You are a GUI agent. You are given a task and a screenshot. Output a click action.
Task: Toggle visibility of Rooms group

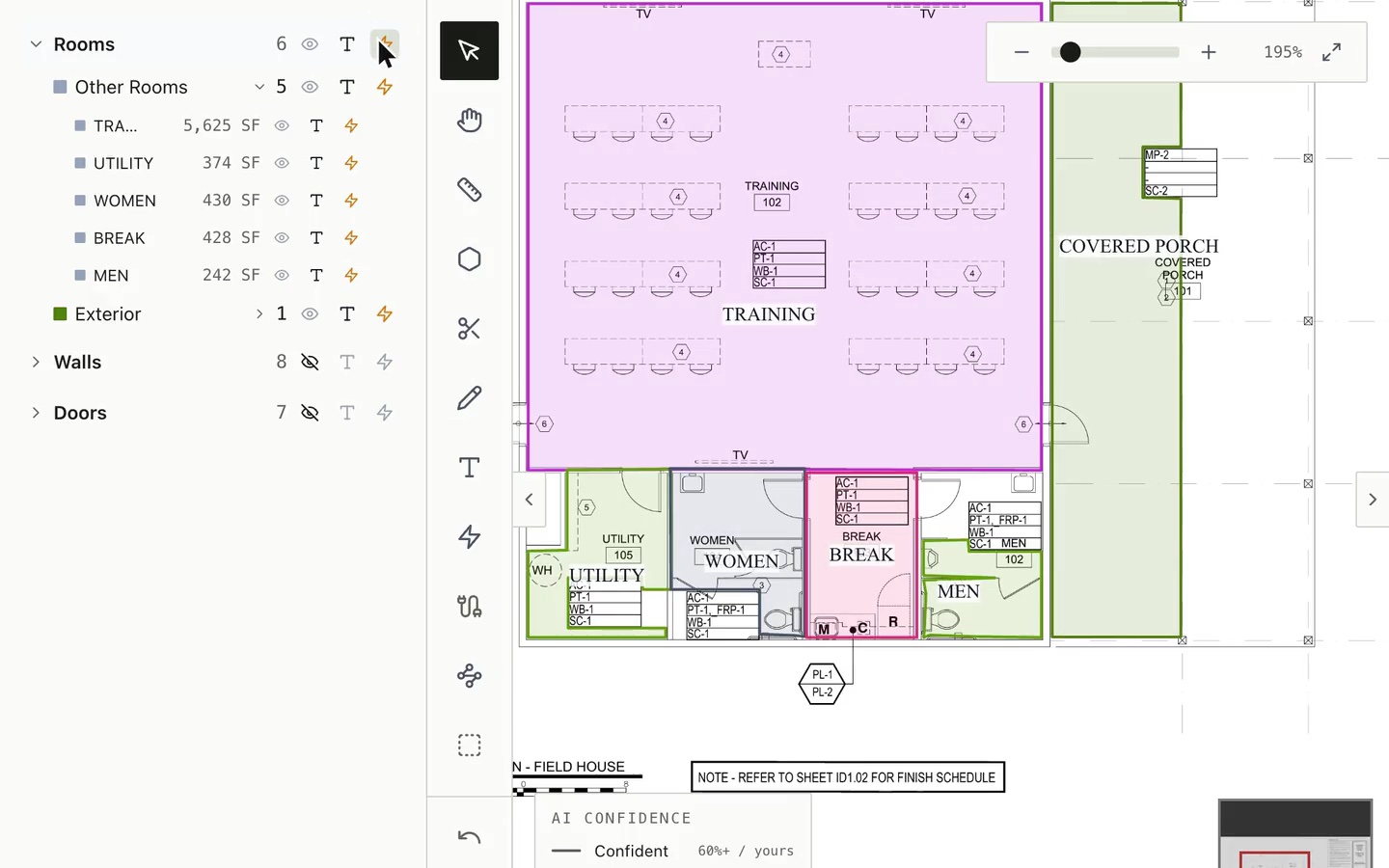[310, 44]
